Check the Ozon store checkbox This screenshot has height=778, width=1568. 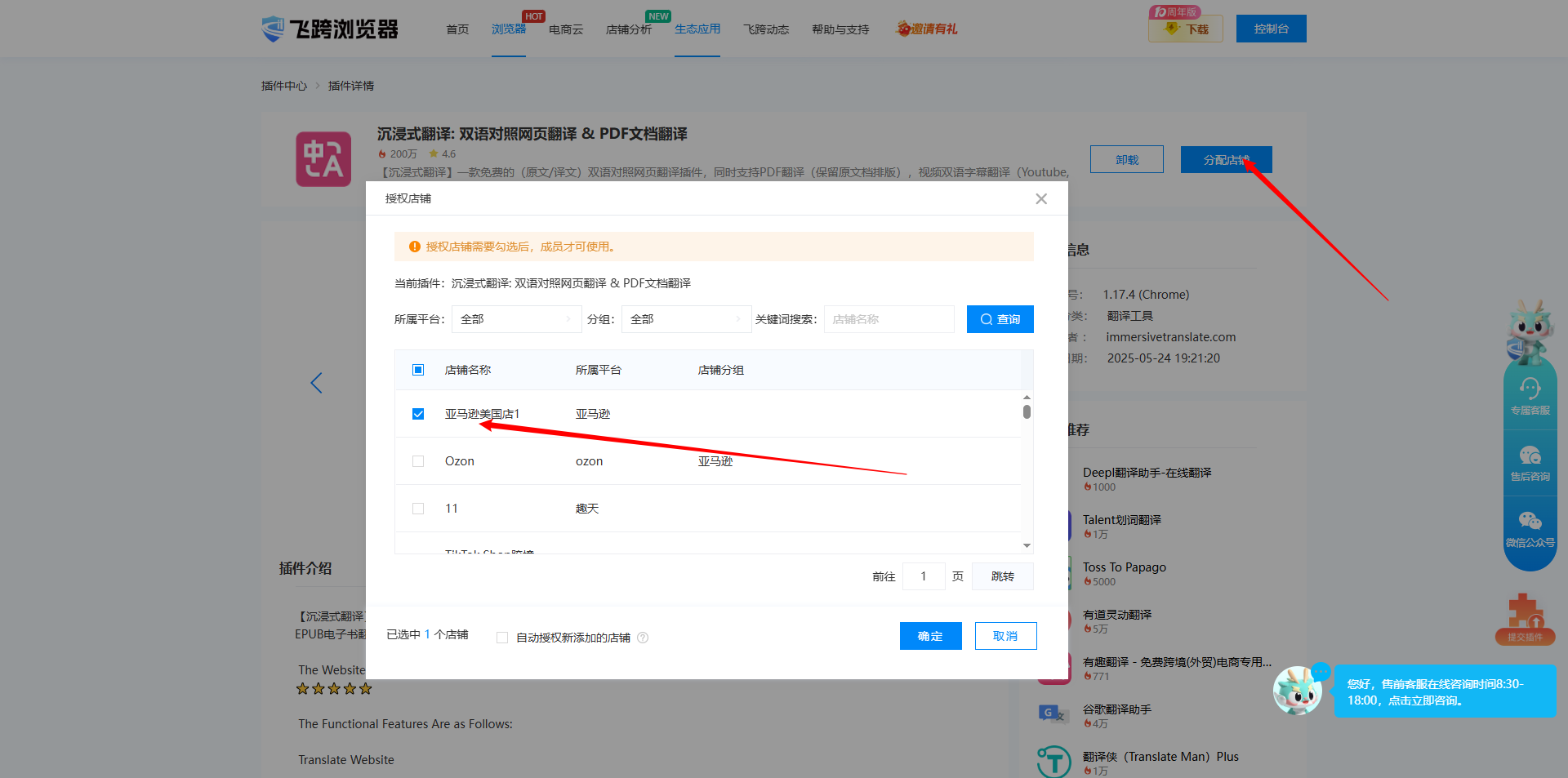point(418,461)
